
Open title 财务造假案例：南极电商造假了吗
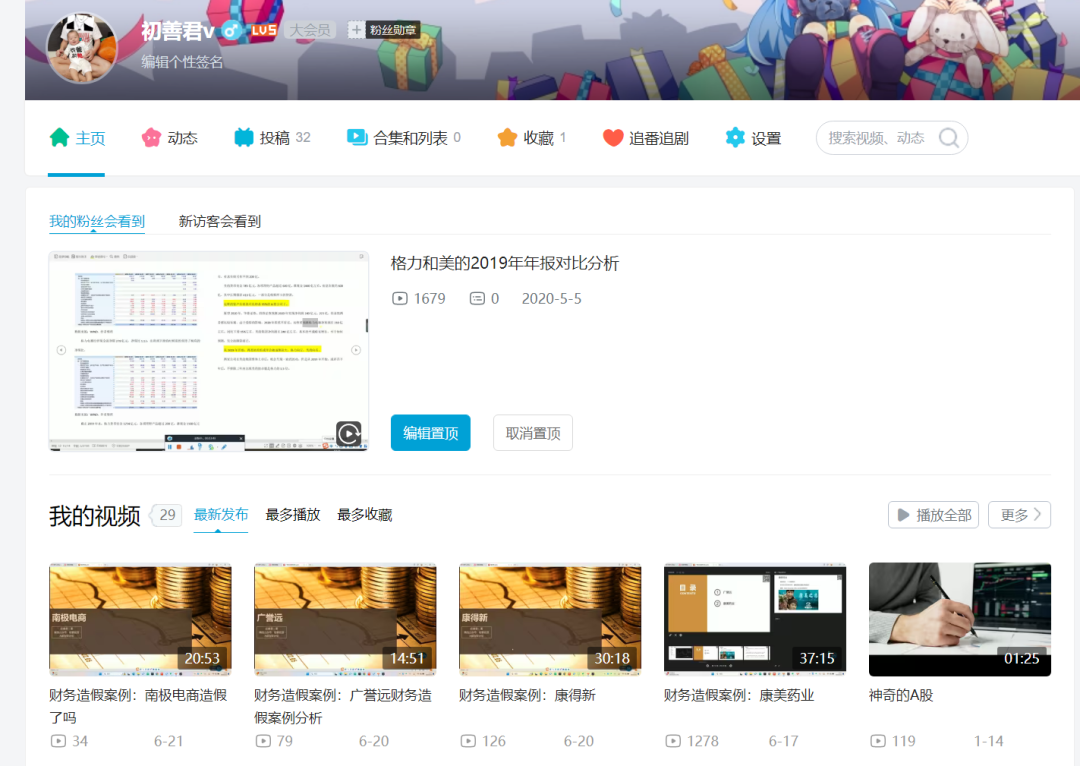pos(138,706)
